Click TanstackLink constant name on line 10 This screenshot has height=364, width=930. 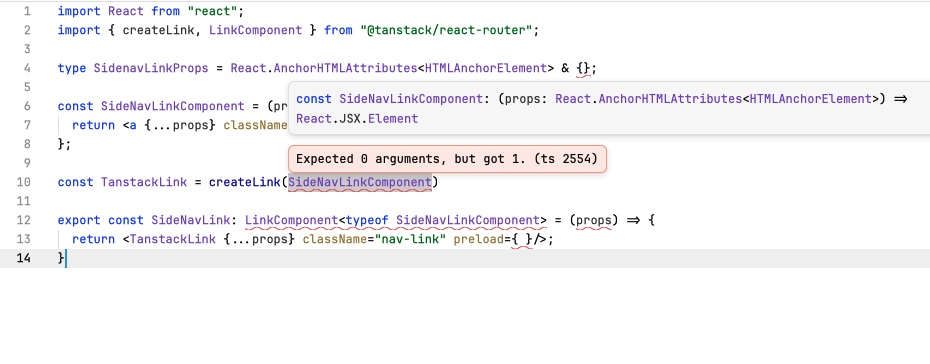[x=144, y=182]
